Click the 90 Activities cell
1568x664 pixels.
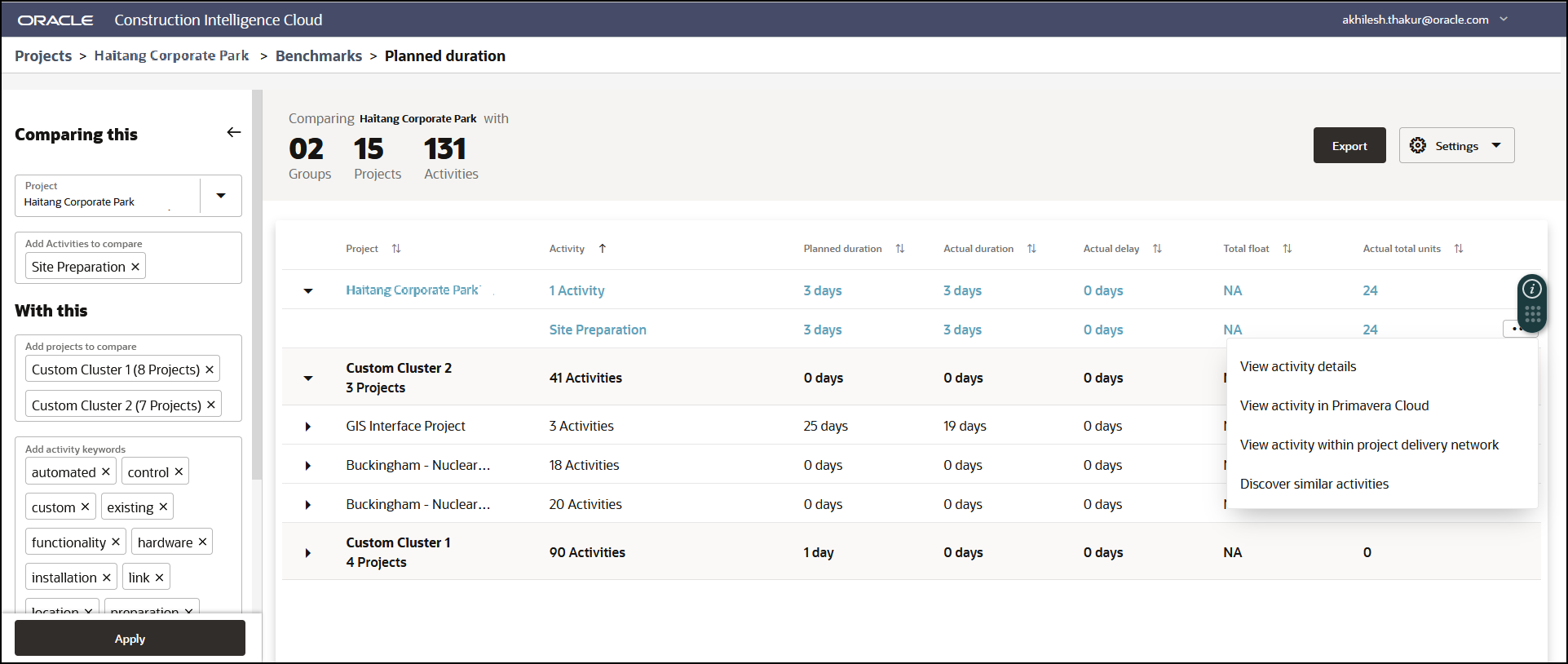(587, 552)
